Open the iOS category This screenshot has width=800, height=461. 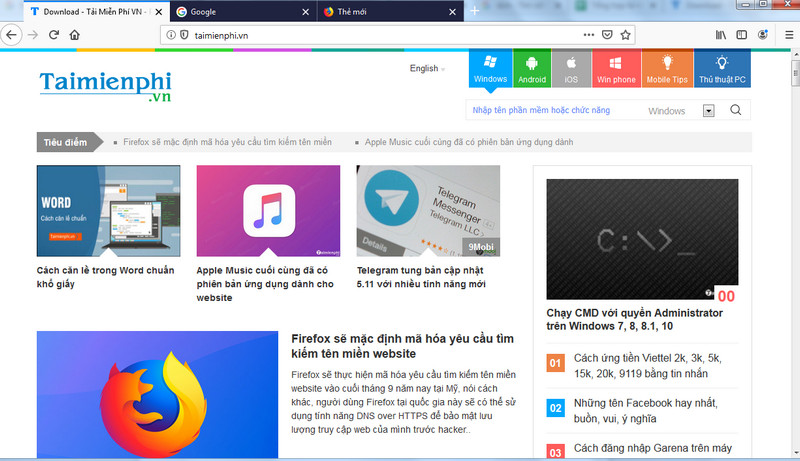(571, 69)
